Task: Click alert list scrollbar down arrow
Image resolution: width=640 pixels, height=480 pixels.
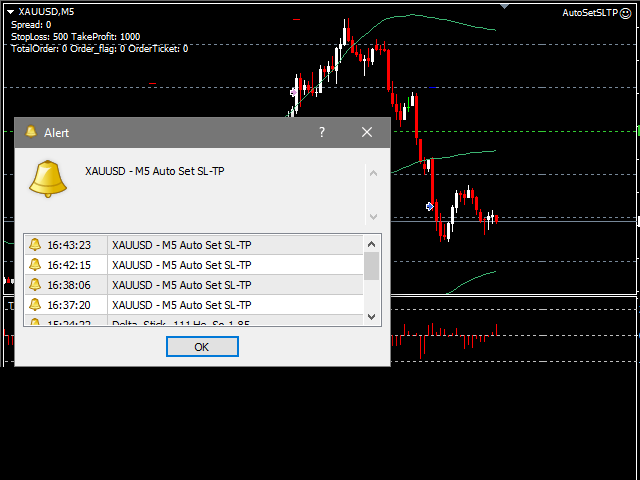Action: point(372,317)
